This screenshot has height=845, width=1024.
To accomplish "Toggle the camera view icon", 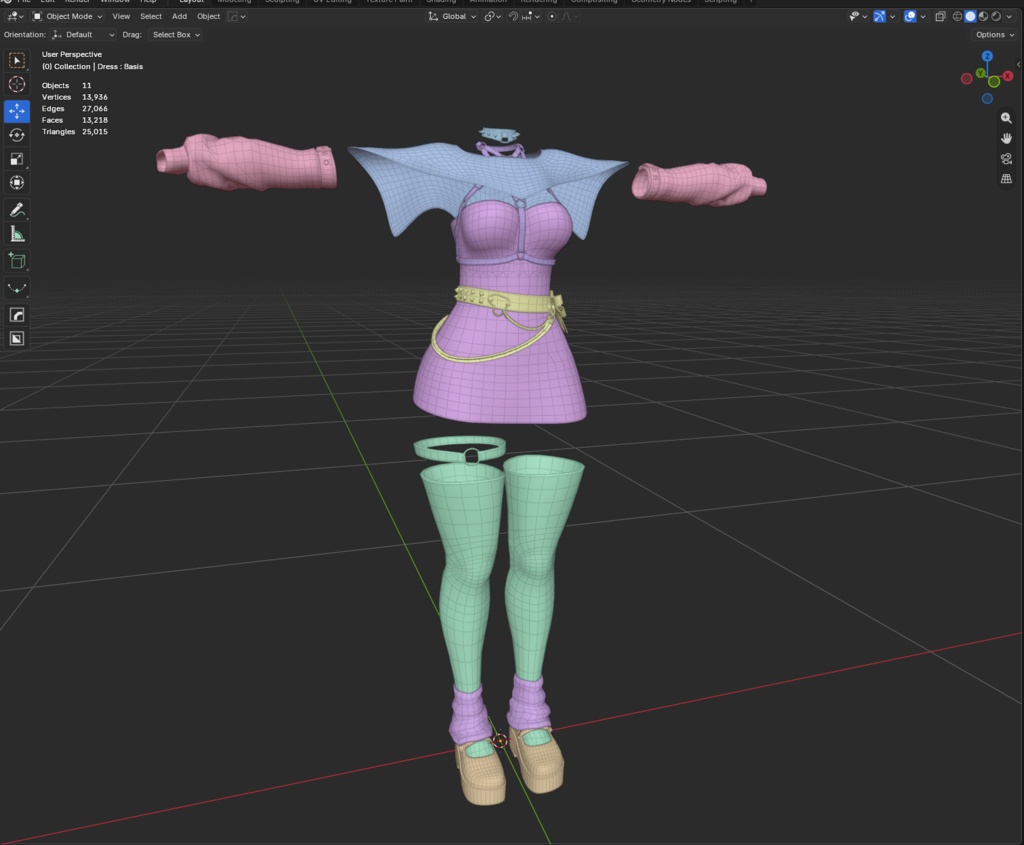I will pyautogui.click(x=1006, y=159).
